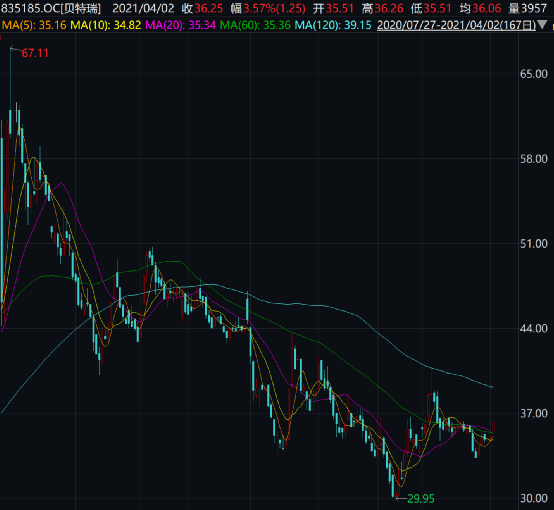Image resolution: width=554 pixels, height=510 pixels.
Task: Click the closing price 36.25
Action: pyautogui.click(x=208, y=8)
